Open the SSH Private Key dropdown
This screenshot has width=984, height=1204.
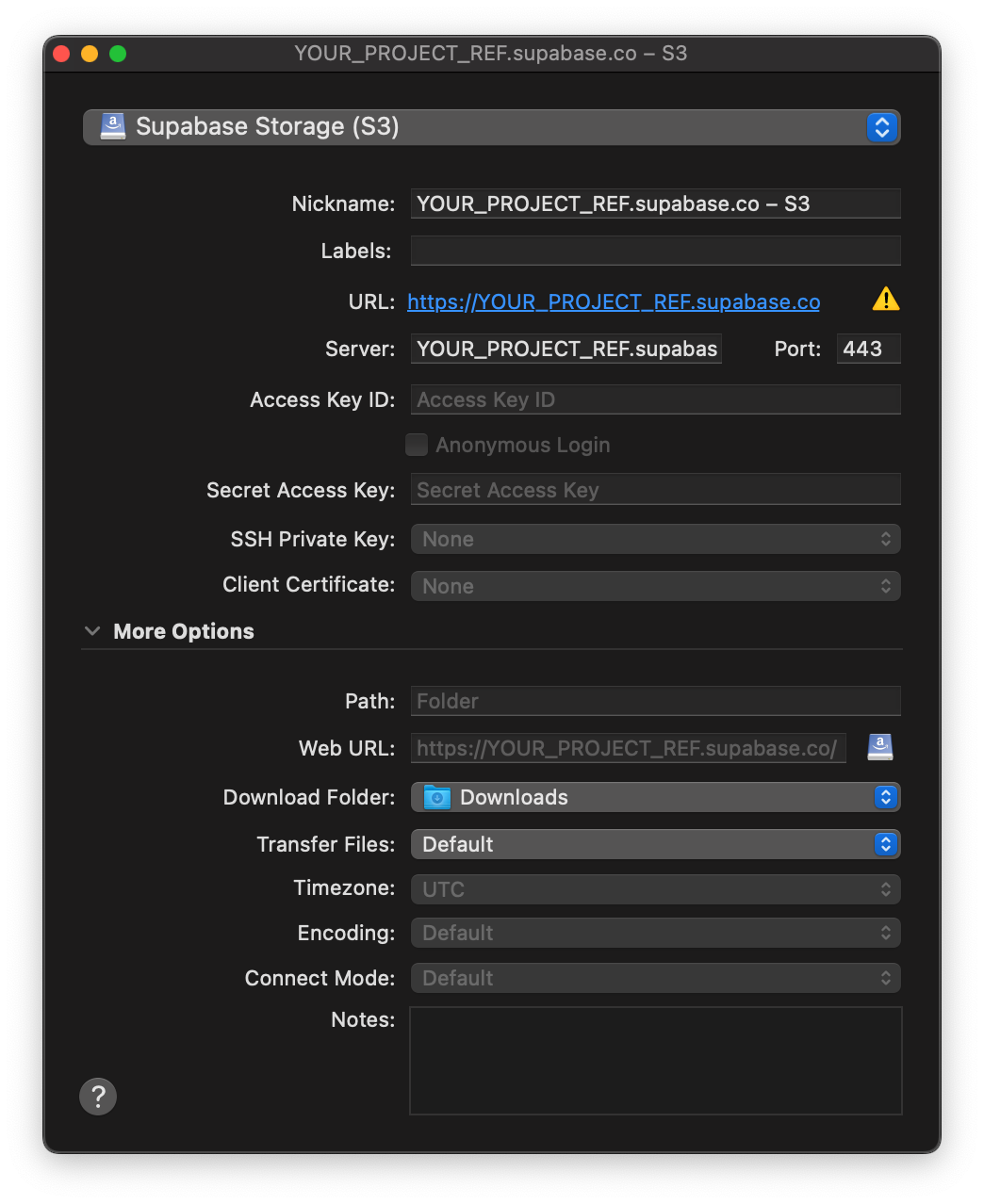pyautogui.click(x=656, y=539)
